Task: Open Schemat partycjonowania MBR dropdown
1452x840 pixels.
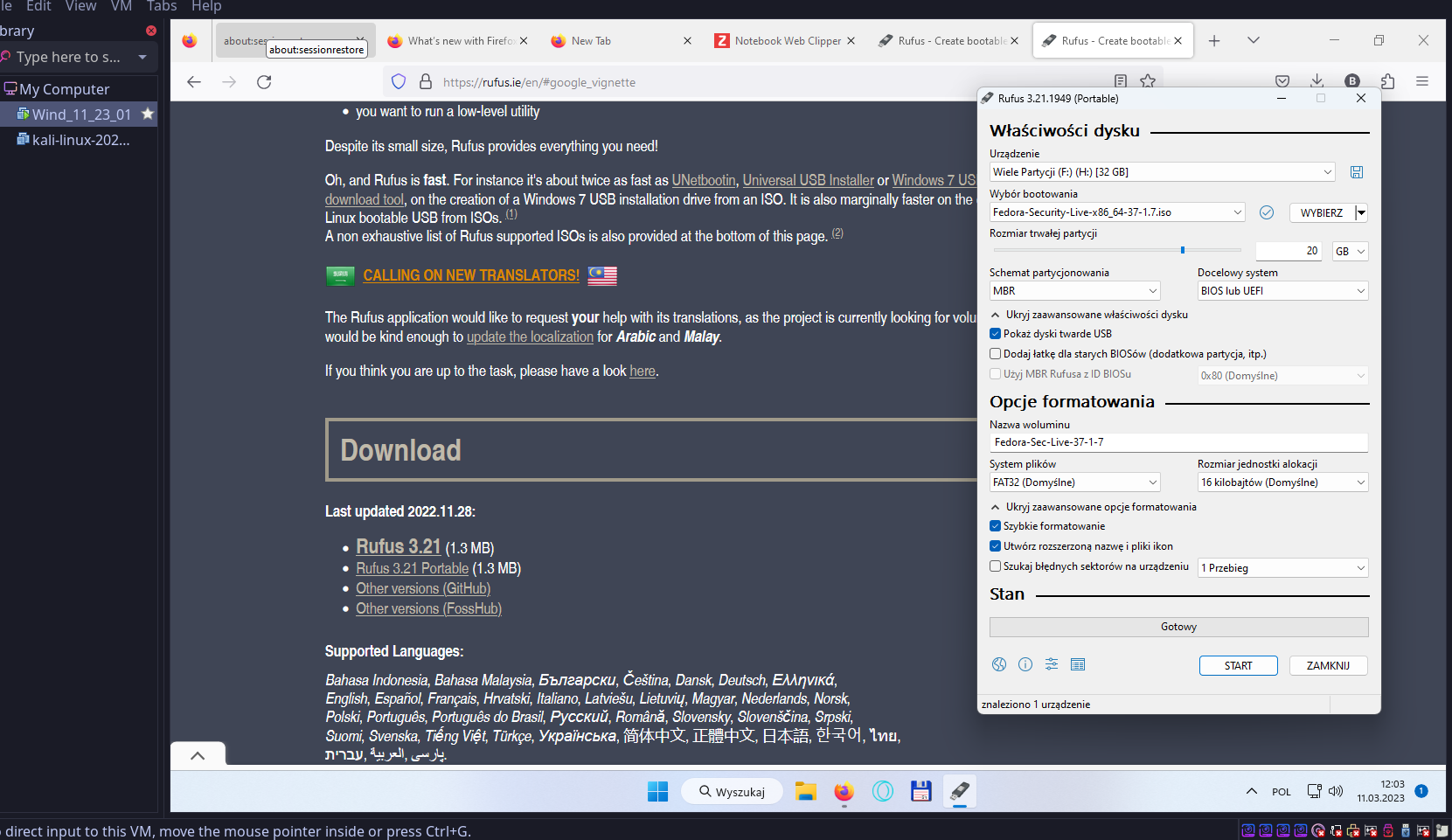Action: pyautogui.click(x=1074, y=291)
